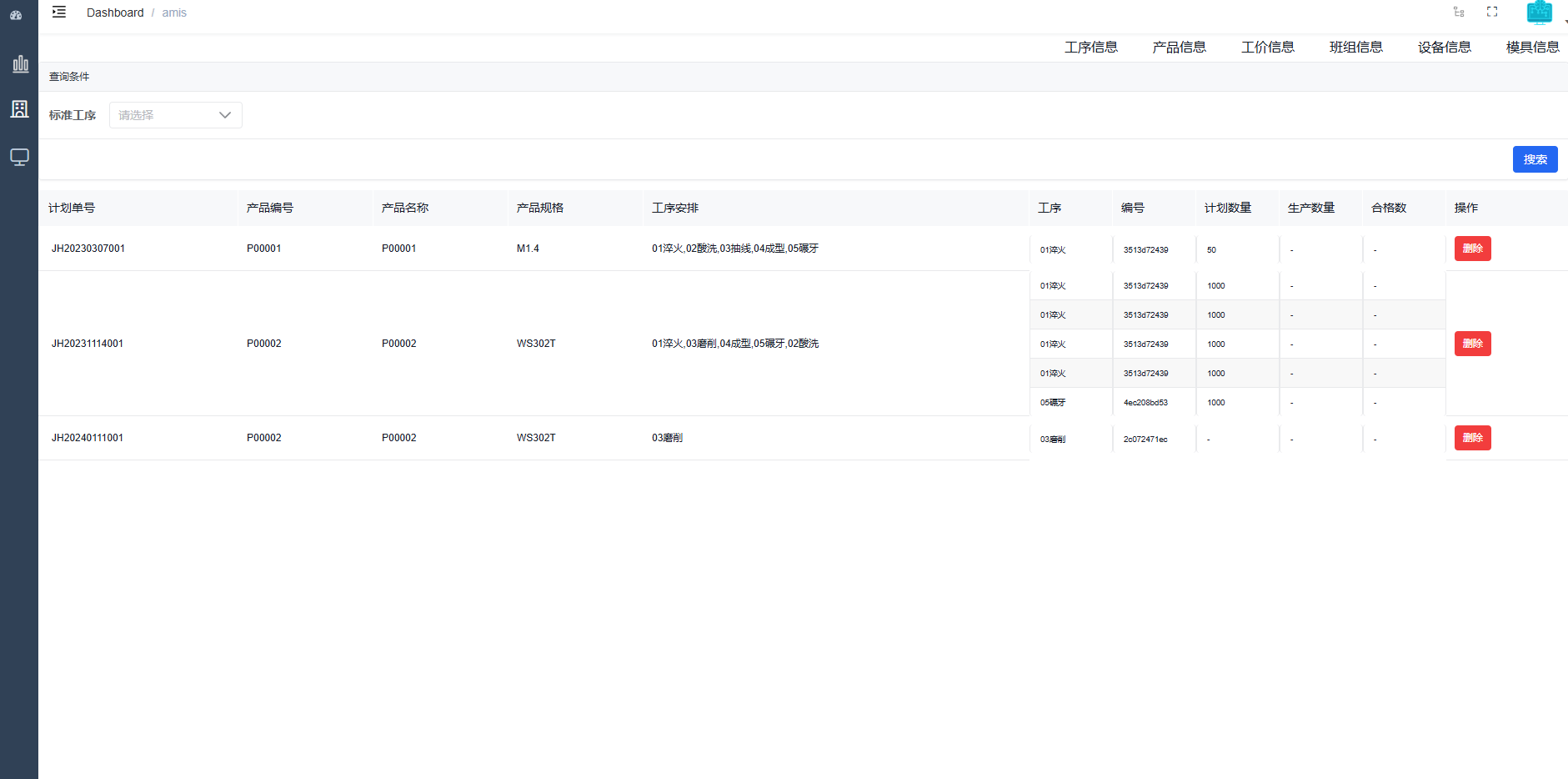Open the user avatar menu
The width and height of the screenshot is (1568, 779).
pyautogui.click(x=1539, y=13)
